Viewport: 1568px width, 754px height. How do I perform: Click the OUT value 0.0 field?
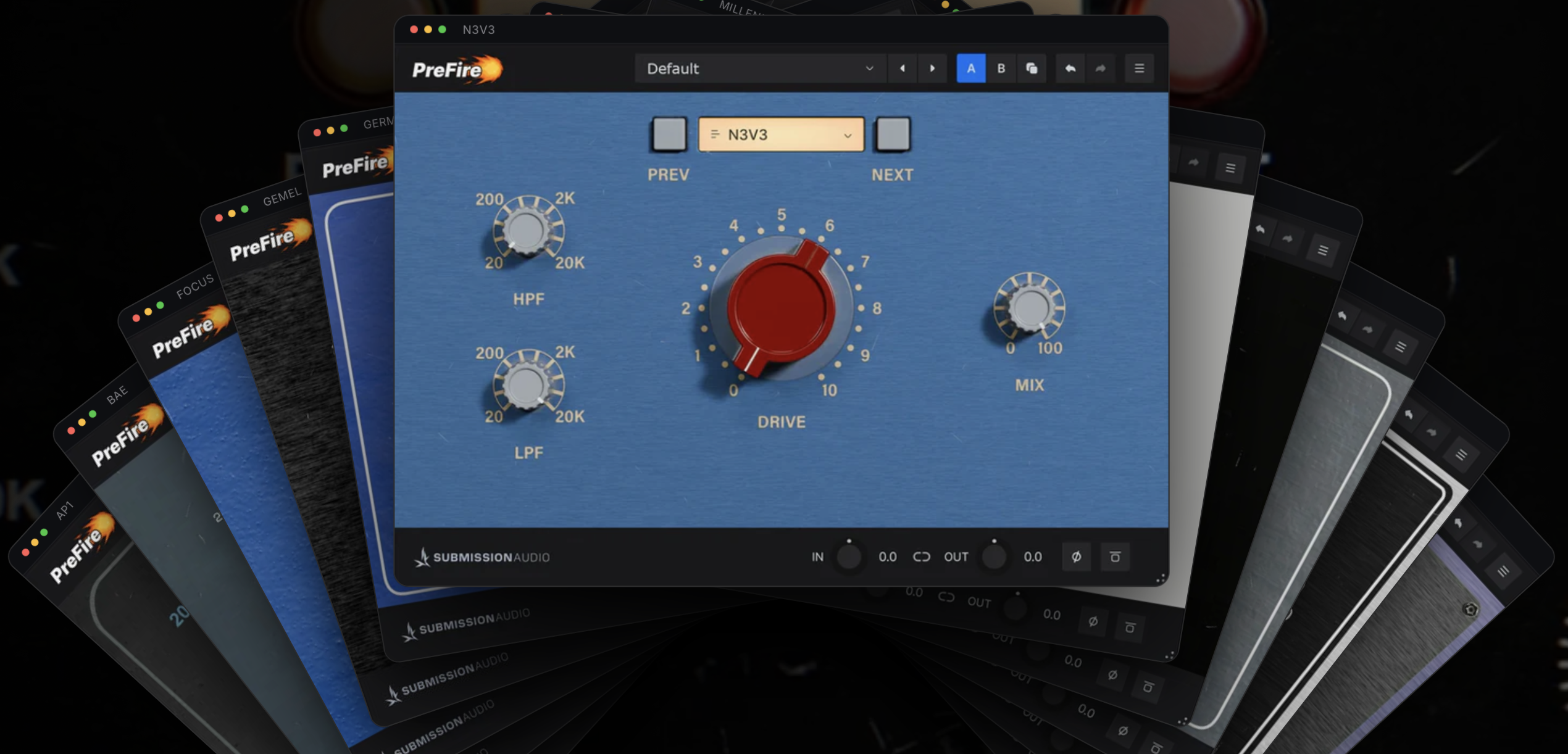[1033, 557]
